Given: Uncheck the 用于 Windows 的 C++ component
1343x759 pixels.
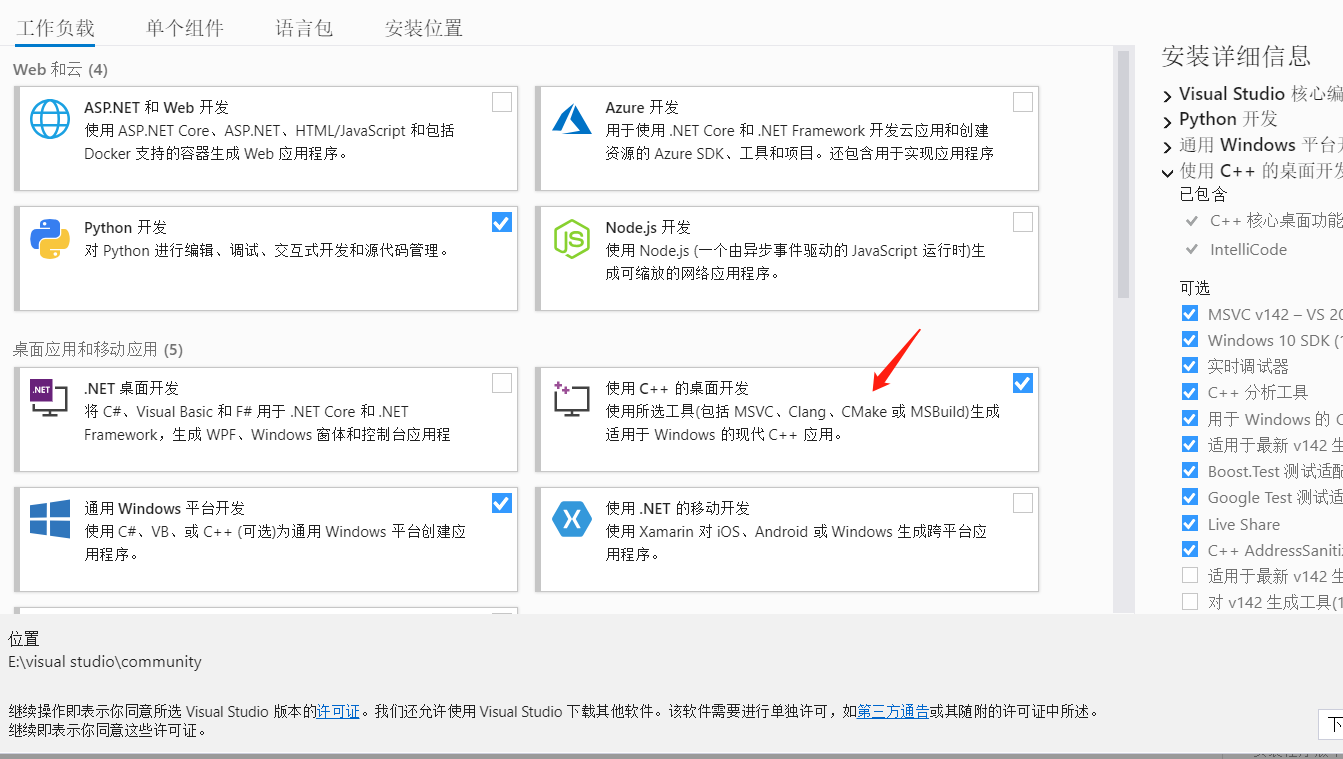Looking at the screenshot, I should coord(1190,418).
